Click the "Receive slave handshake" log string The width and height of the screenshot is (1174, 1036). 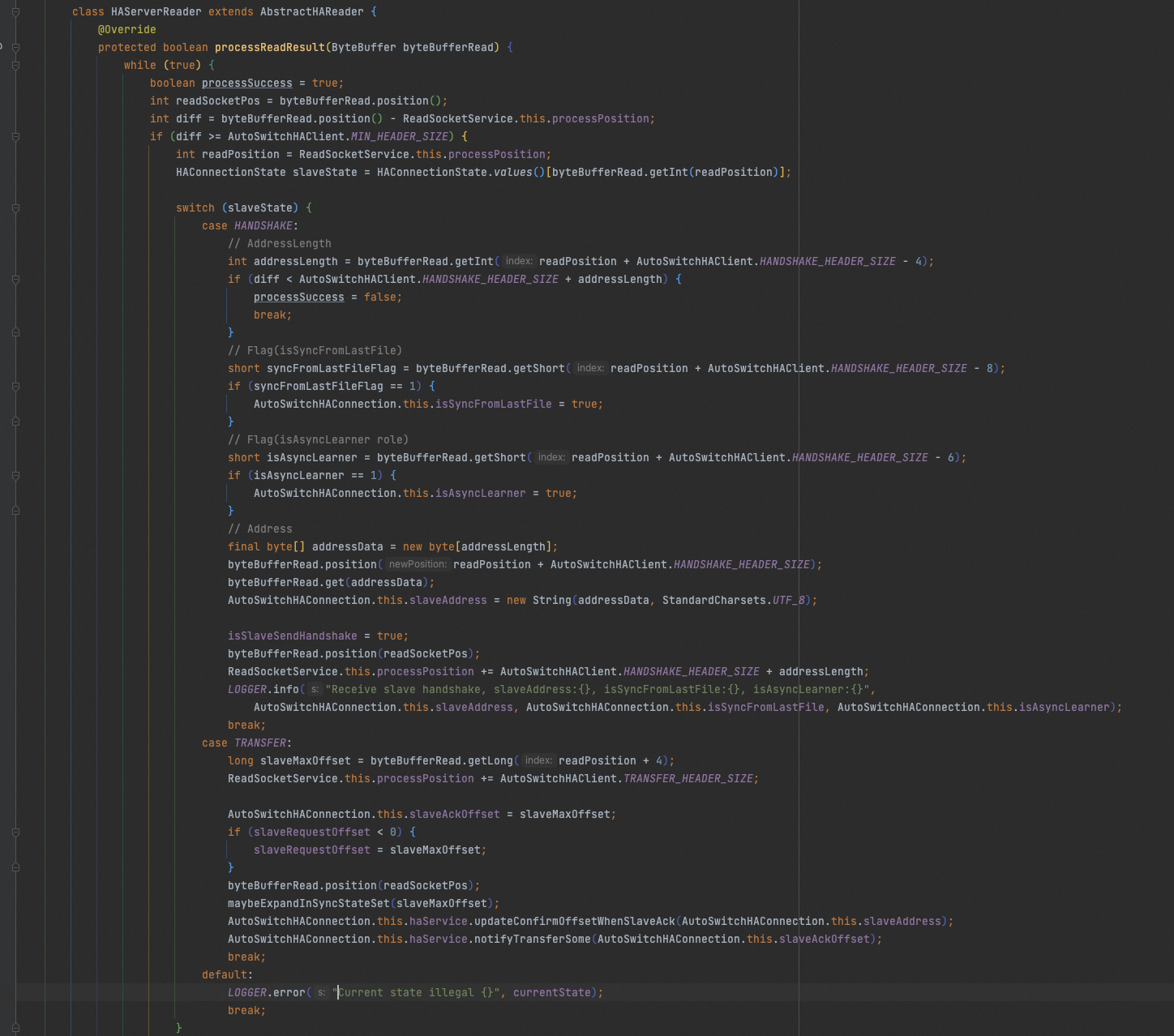[598, 690]
